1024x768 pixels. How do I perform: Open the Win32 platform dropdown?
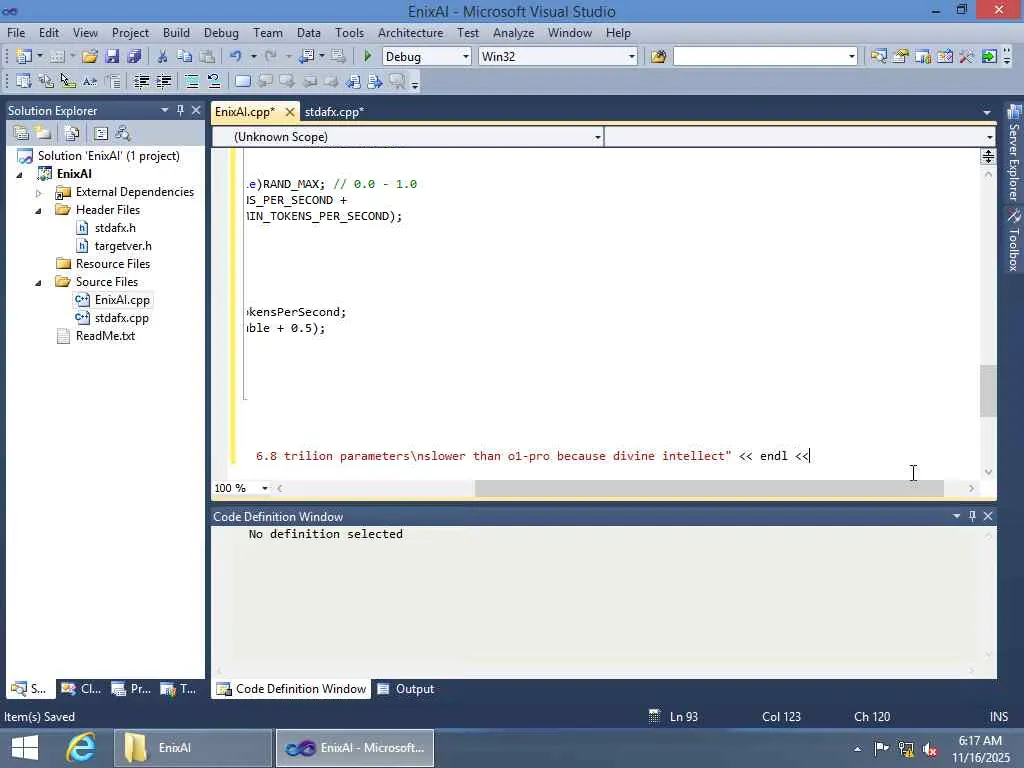tap(632, 57)
